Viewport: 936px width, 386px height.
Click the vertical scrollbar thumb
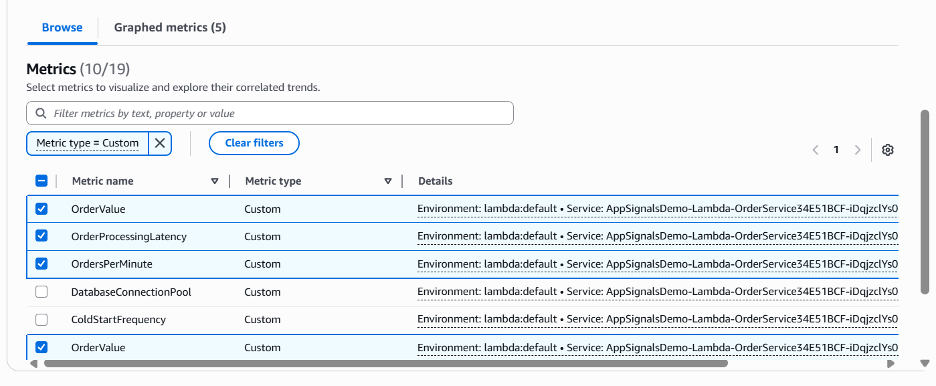click(925, 201)
